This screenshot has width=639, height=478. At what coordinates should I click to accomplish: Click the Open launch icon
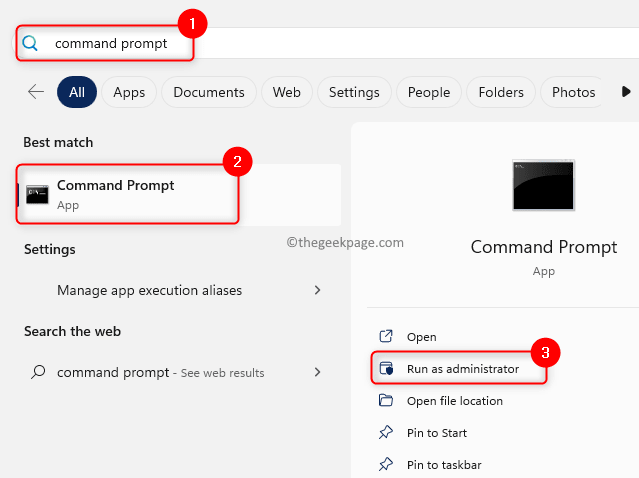(386, 337)
